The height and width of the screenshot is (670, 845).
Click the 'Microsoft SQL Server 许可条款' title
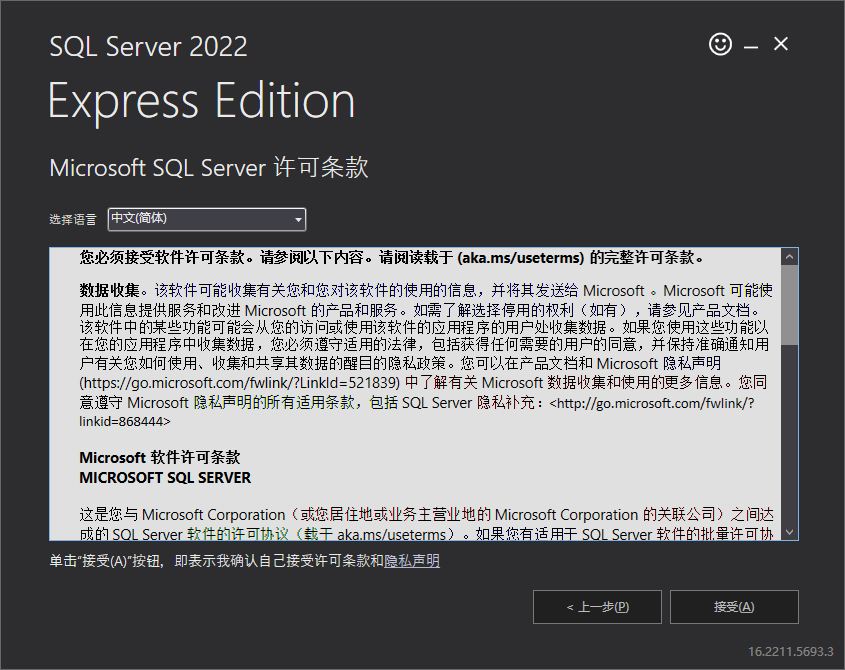point(209,168)
